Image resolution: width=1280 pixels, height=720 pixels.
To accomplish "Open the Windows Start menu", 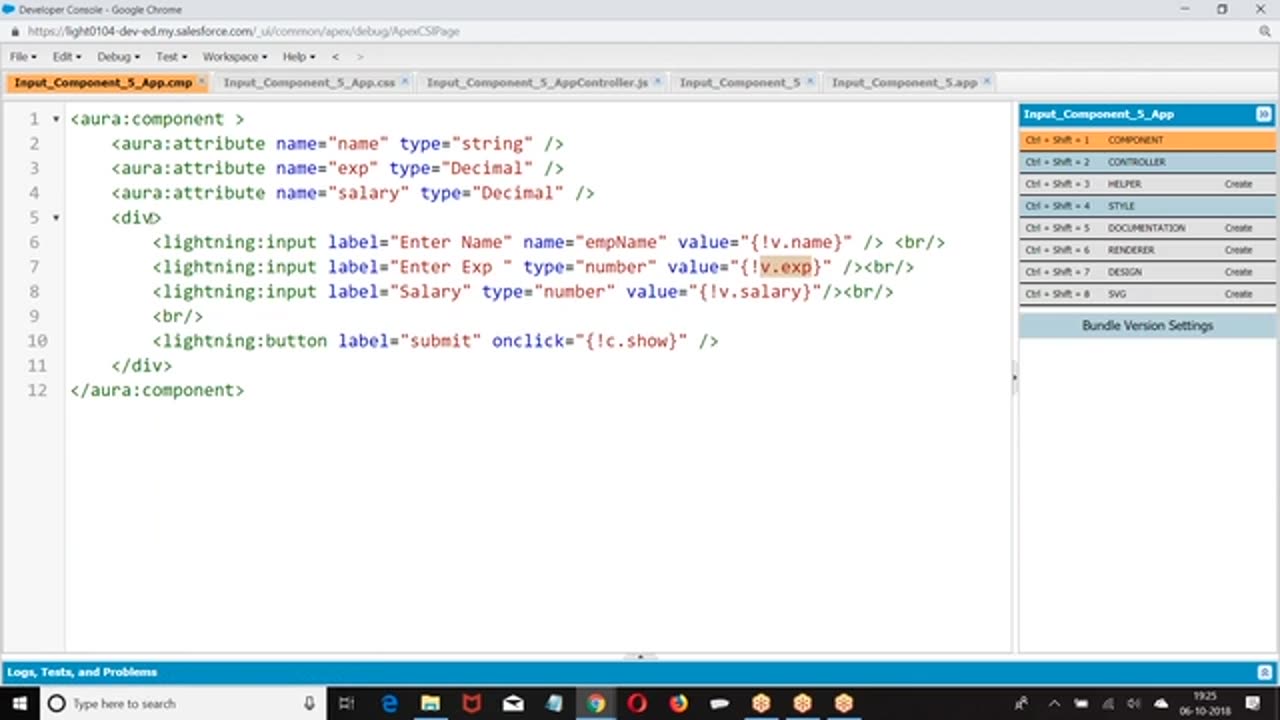I will [20, 703].
